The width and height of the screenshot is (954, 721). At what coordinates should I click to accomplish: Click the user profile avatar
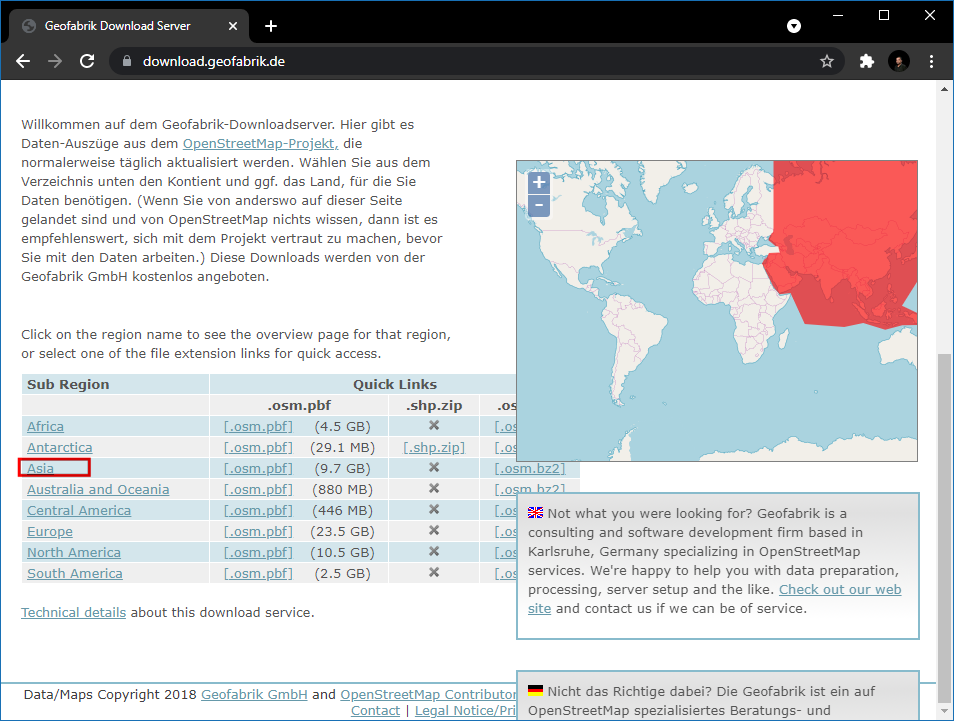899,61
